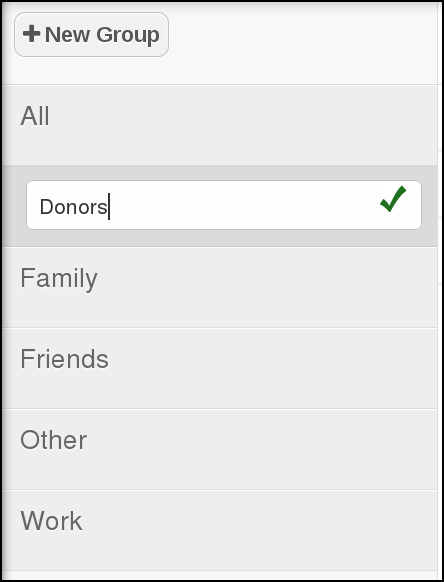This screenshot has height=582, width=444.
Task: Switch to the Friends group
Action: pos(220,368)
